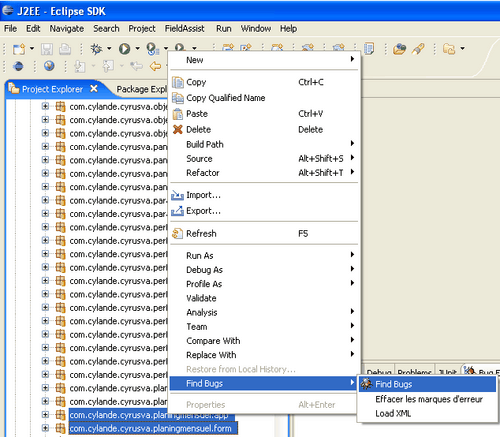Switch to the Problems tab
The height and width of the screenshot is (437, 500).
[x=414, y=372]
